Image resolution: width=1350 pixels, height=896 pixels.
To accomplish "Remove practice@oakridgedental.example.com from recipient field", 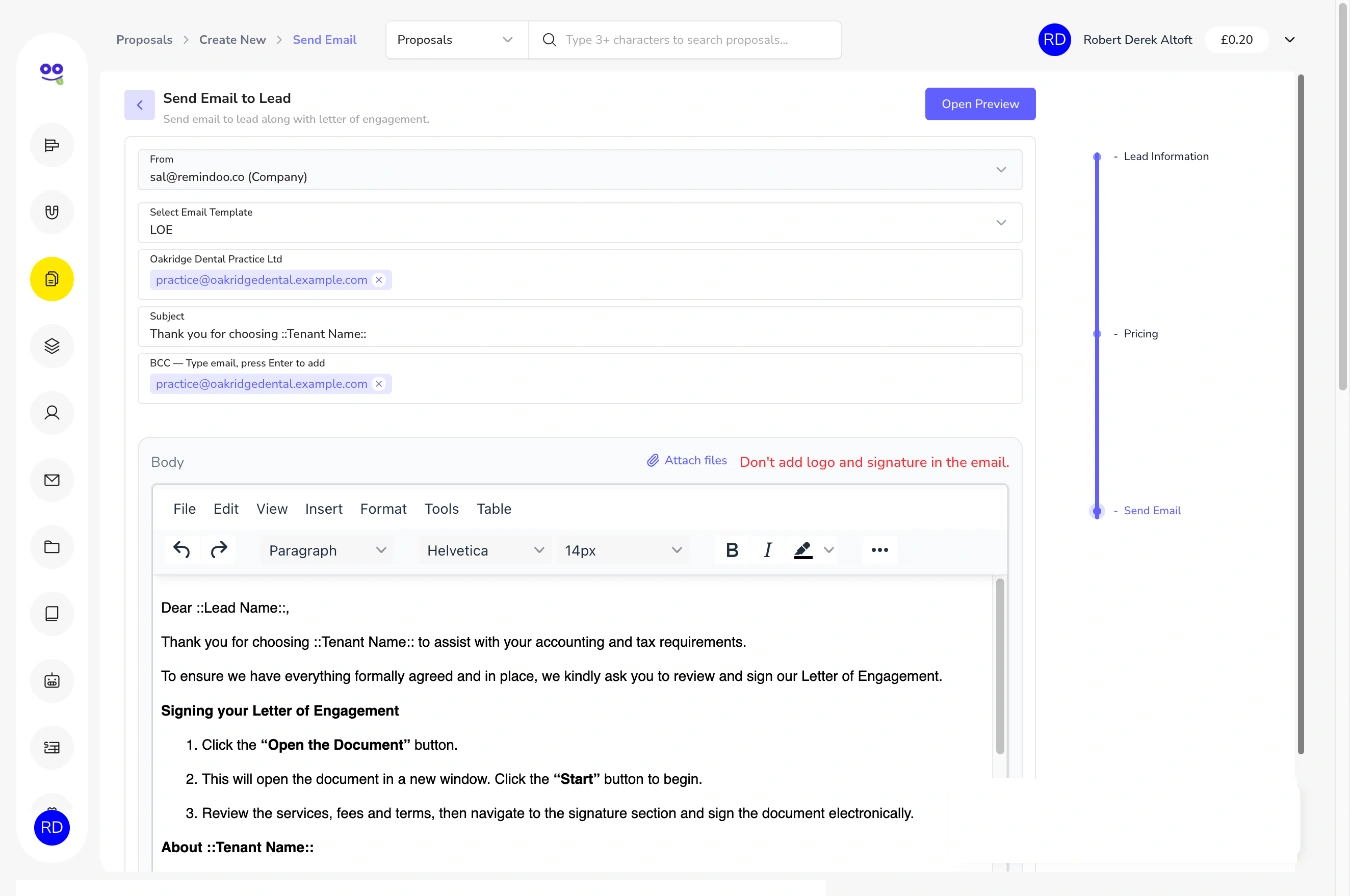I will click(379, 280).
